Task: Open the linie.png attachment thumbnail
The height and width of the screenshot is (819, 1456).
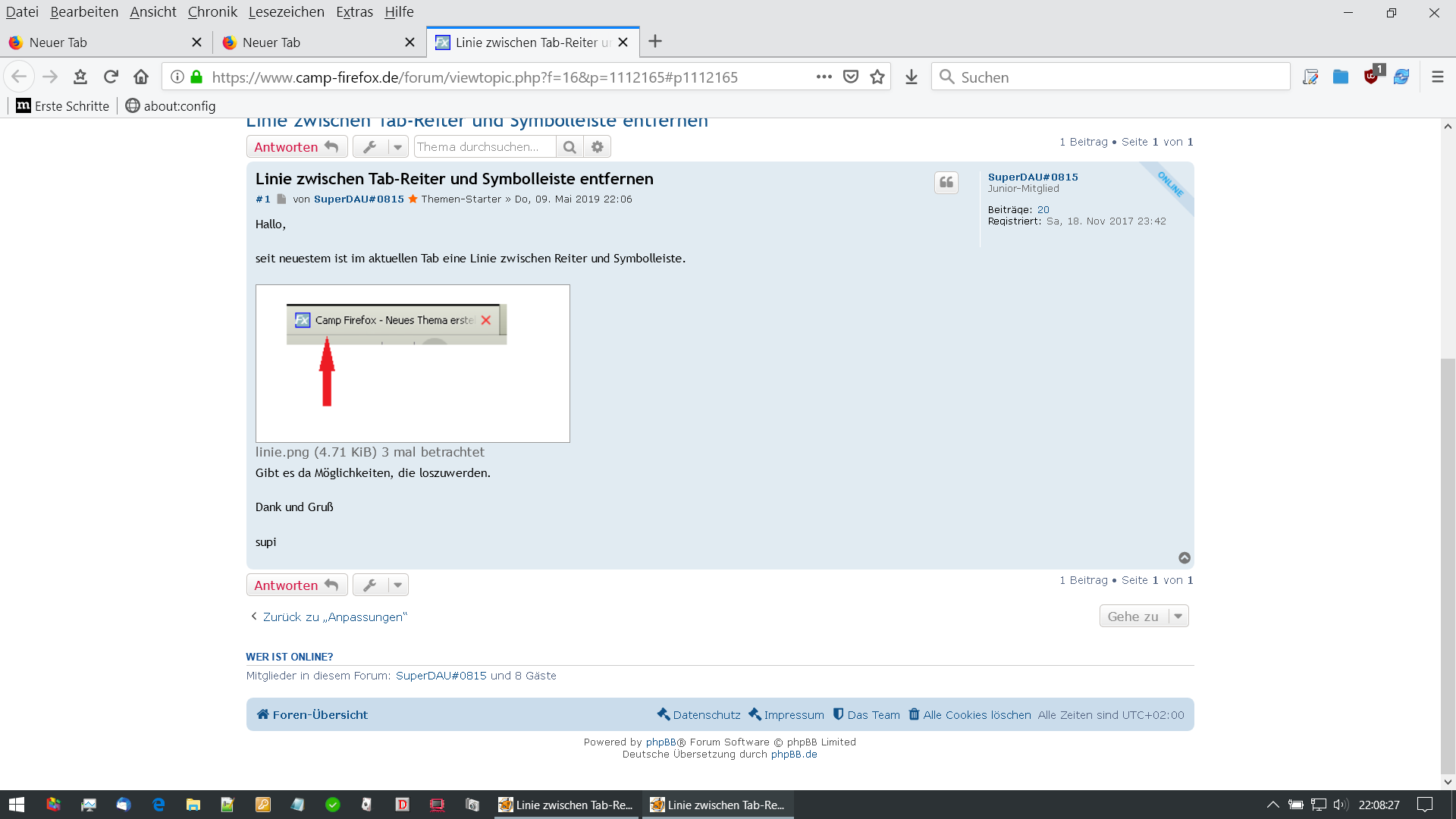Action: [x=413, y=363]
